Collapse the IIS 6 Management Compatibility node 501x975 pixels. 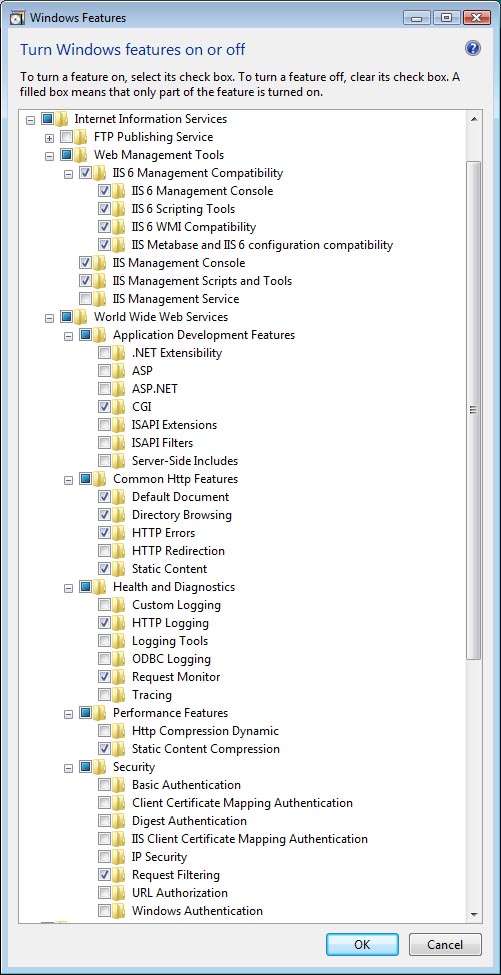tap(69, 173)
